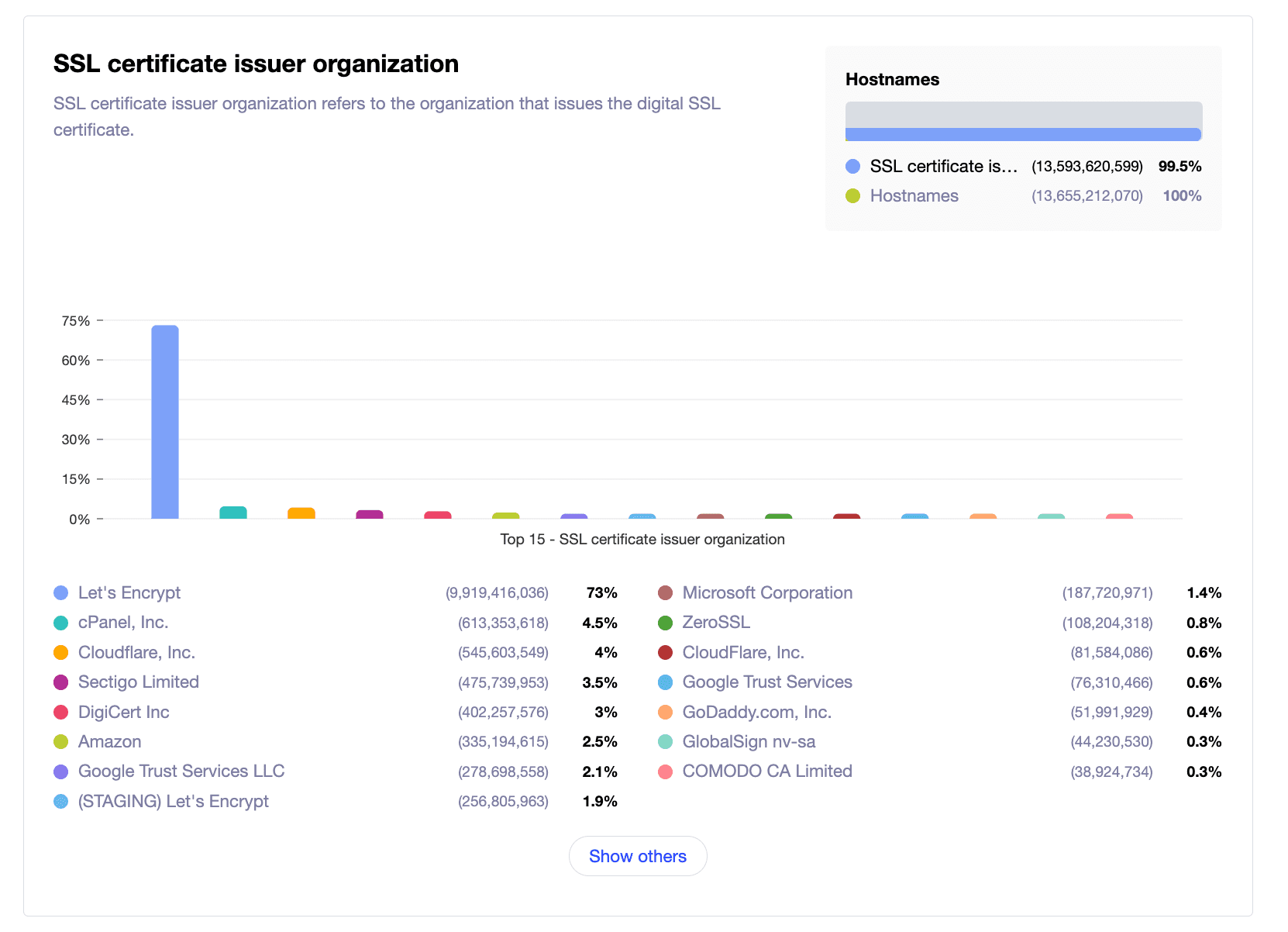Select the Microsoft Corporation legend label
The height and width of the screenshot is (932, 1288).
tap(767, 593)
